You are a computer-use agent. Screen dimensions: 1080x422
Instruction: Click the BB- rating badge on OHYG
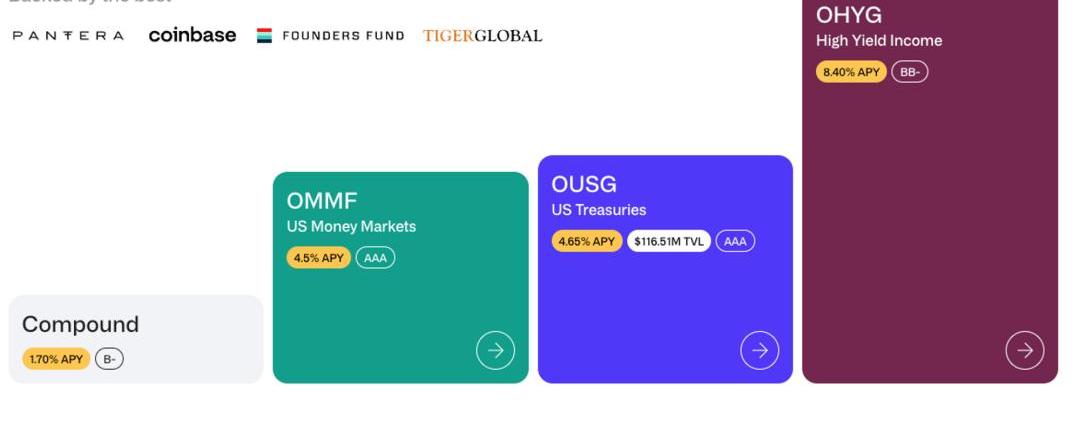coord(910,72)
